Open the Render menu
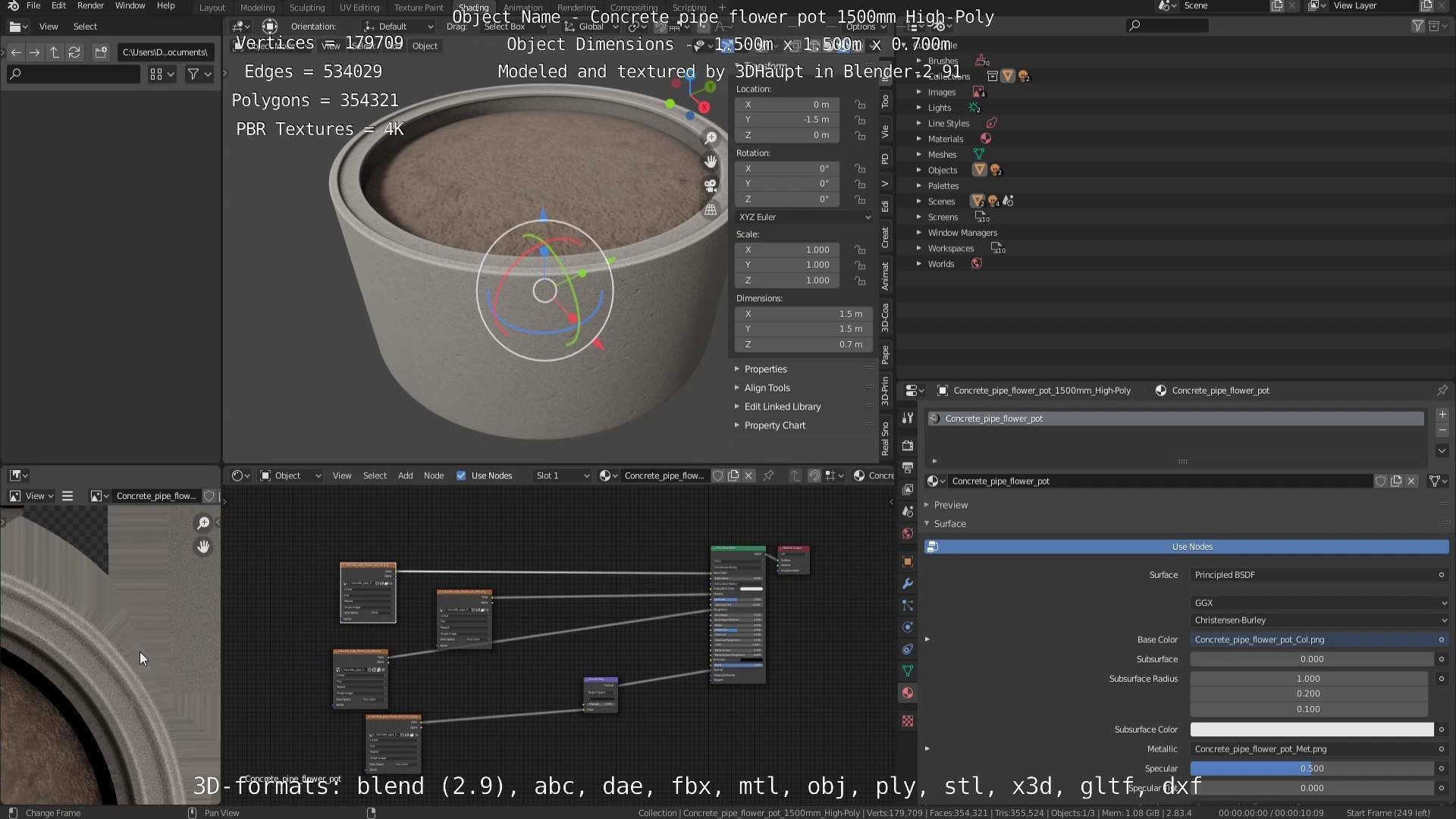The height and width of the screenshot is (819, 1456). point(90,5)
